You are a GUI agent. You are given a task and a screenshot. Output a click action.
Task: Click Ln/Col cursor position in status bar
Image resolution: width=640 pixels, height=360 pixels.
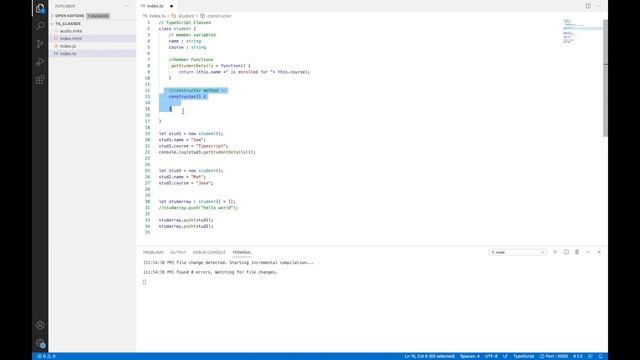click(429, 356)
